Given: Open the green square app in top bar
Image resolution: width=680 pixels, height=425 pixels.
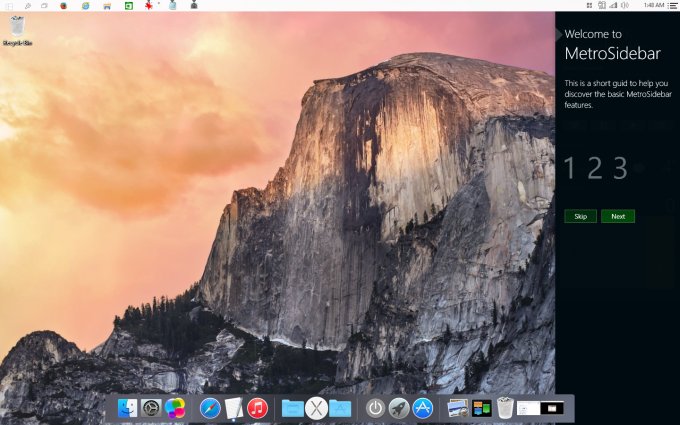Looking at the screenshot, I should click(x=129, y=6).
